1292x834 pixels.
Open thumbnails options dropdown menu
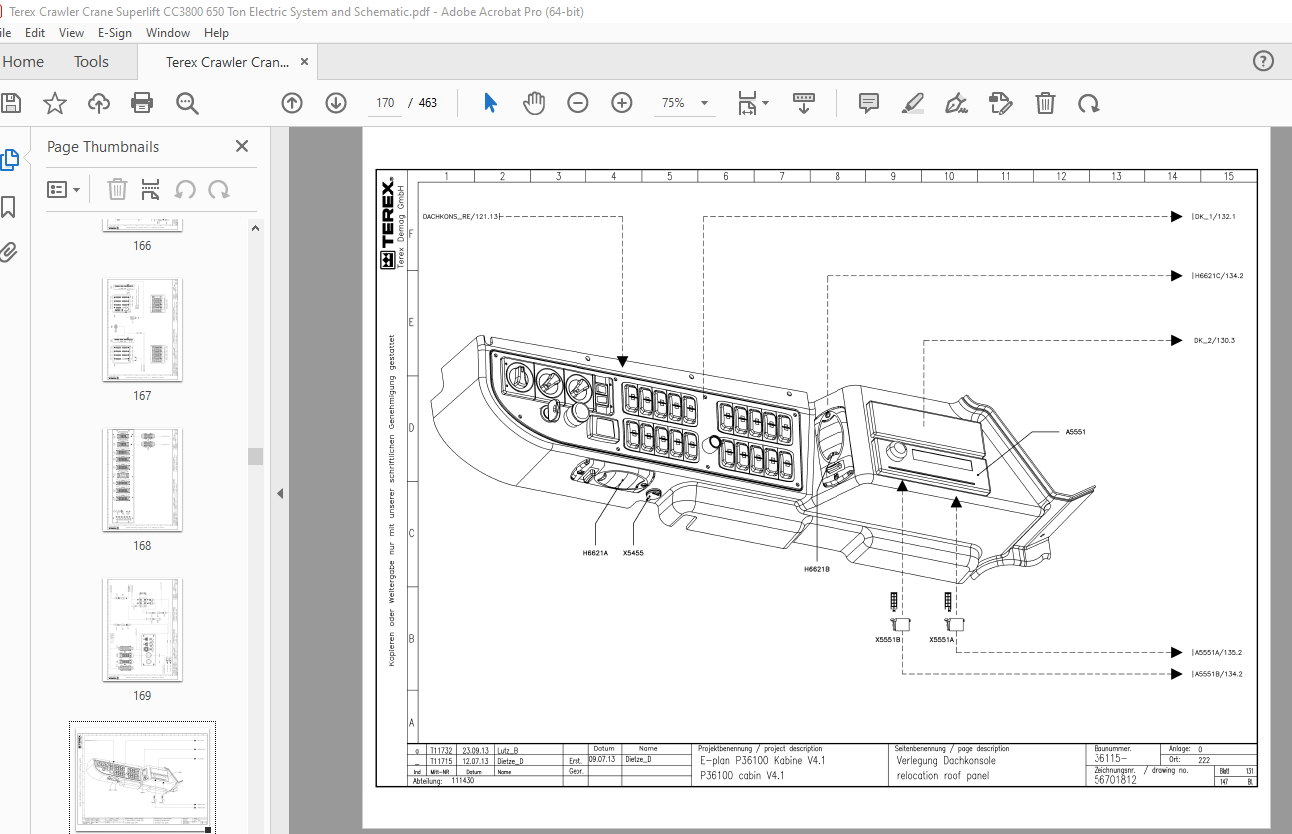point(64,189)
